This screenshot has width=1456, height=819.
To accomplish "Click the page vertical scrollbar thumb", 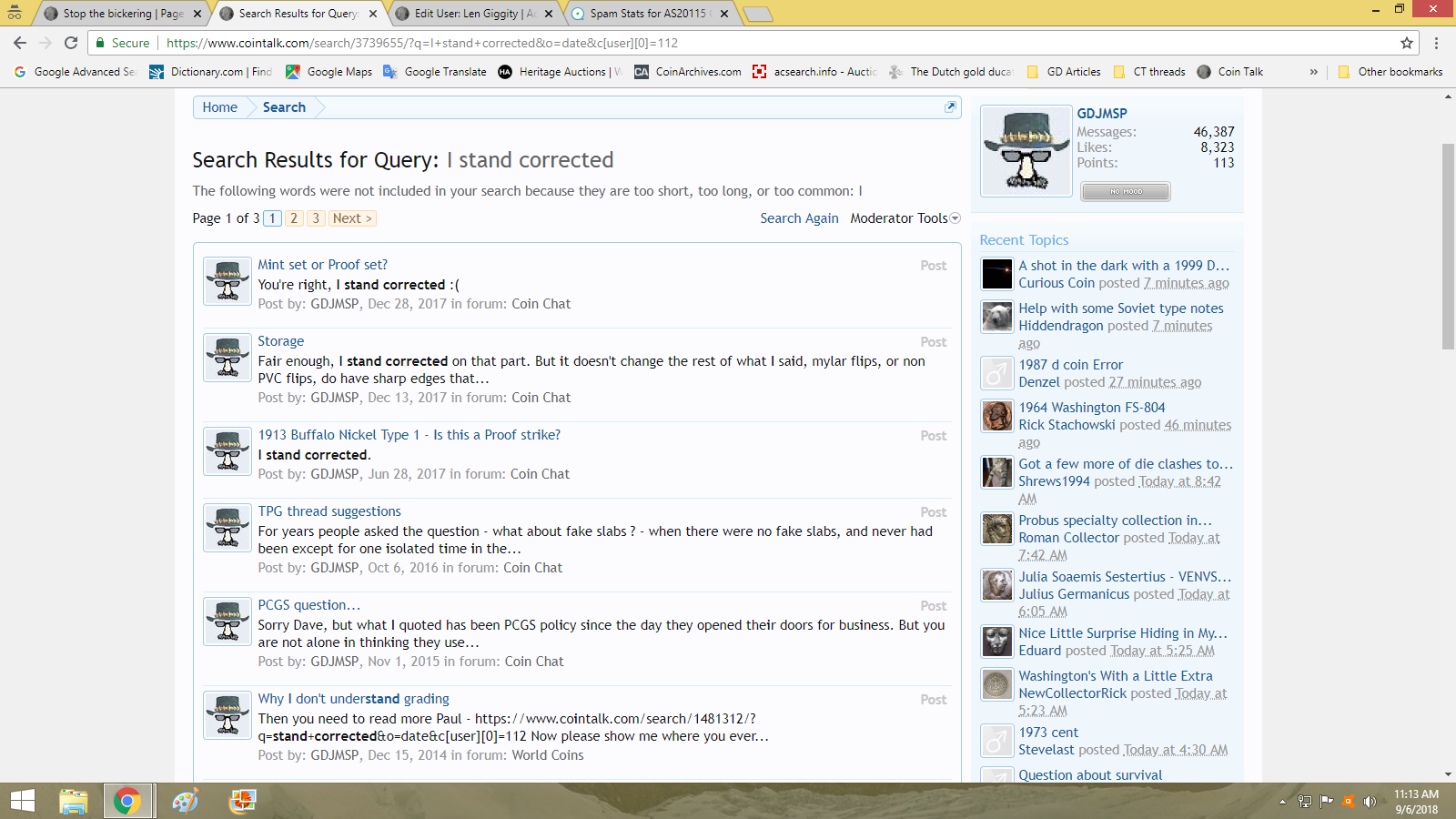I will click(1448, 246).
